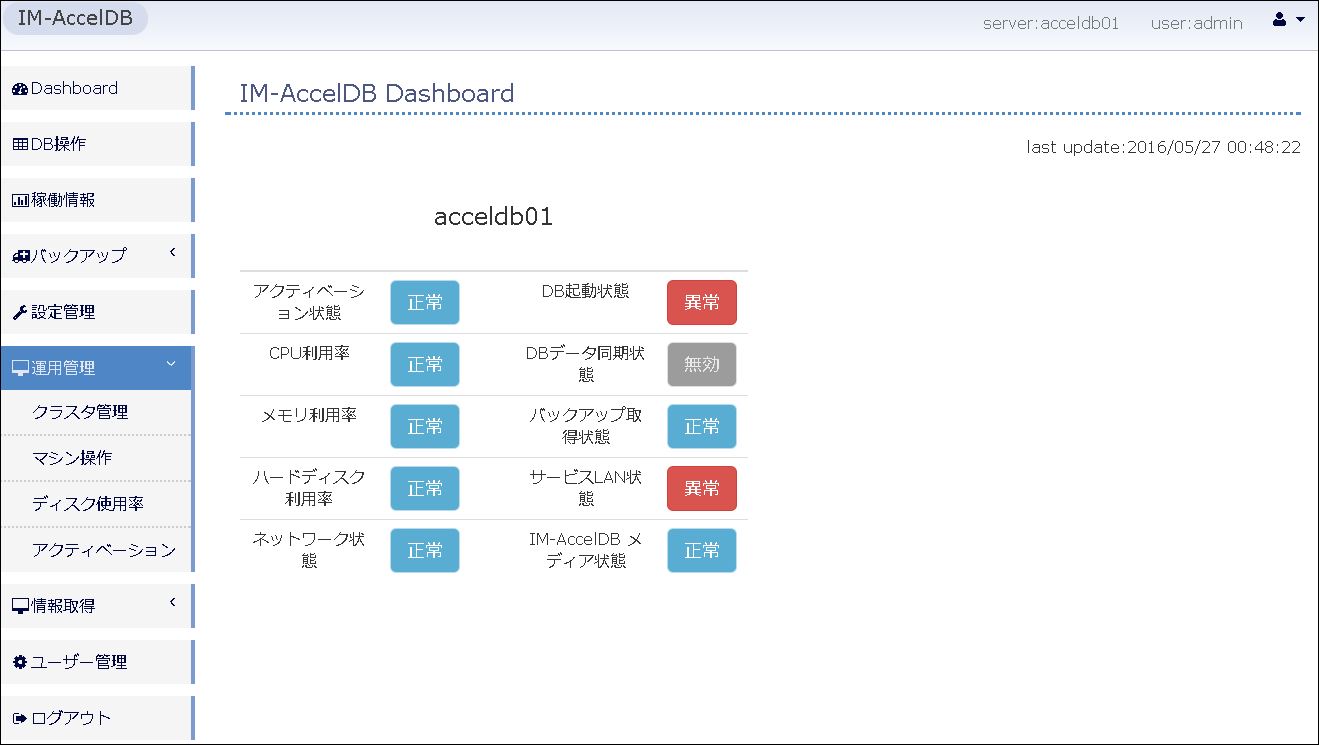Click the ログアウト sign-out icon
This screenshot has height=745, width=1319.
(x=20, y=718)
